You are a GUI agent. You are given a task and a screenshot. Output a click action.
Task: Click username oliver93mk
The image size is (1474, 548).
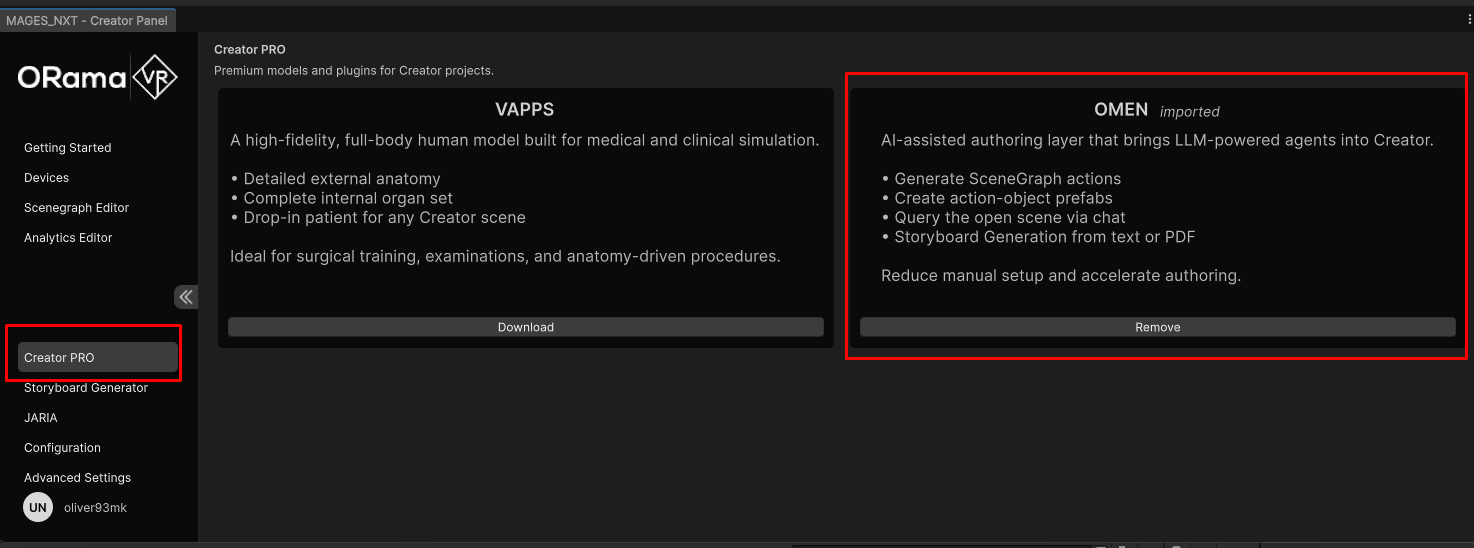(x=95, y=507)
